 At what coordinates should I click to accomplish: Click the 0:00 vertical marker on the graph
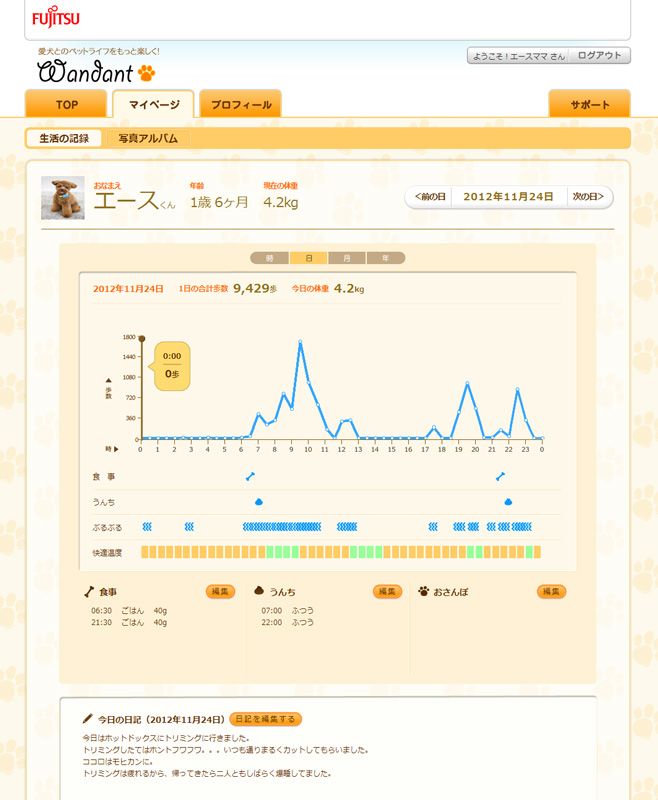[141, 388]
